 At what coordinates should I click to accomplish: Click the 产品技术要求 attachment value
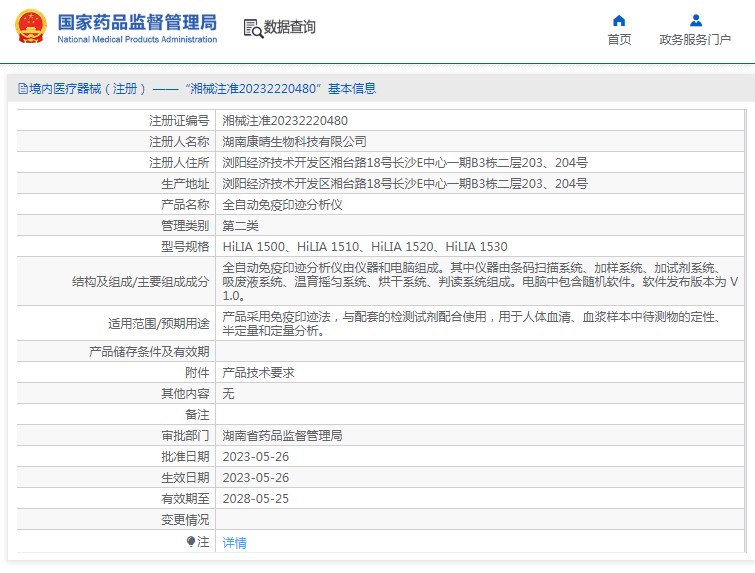click(258, 372)
